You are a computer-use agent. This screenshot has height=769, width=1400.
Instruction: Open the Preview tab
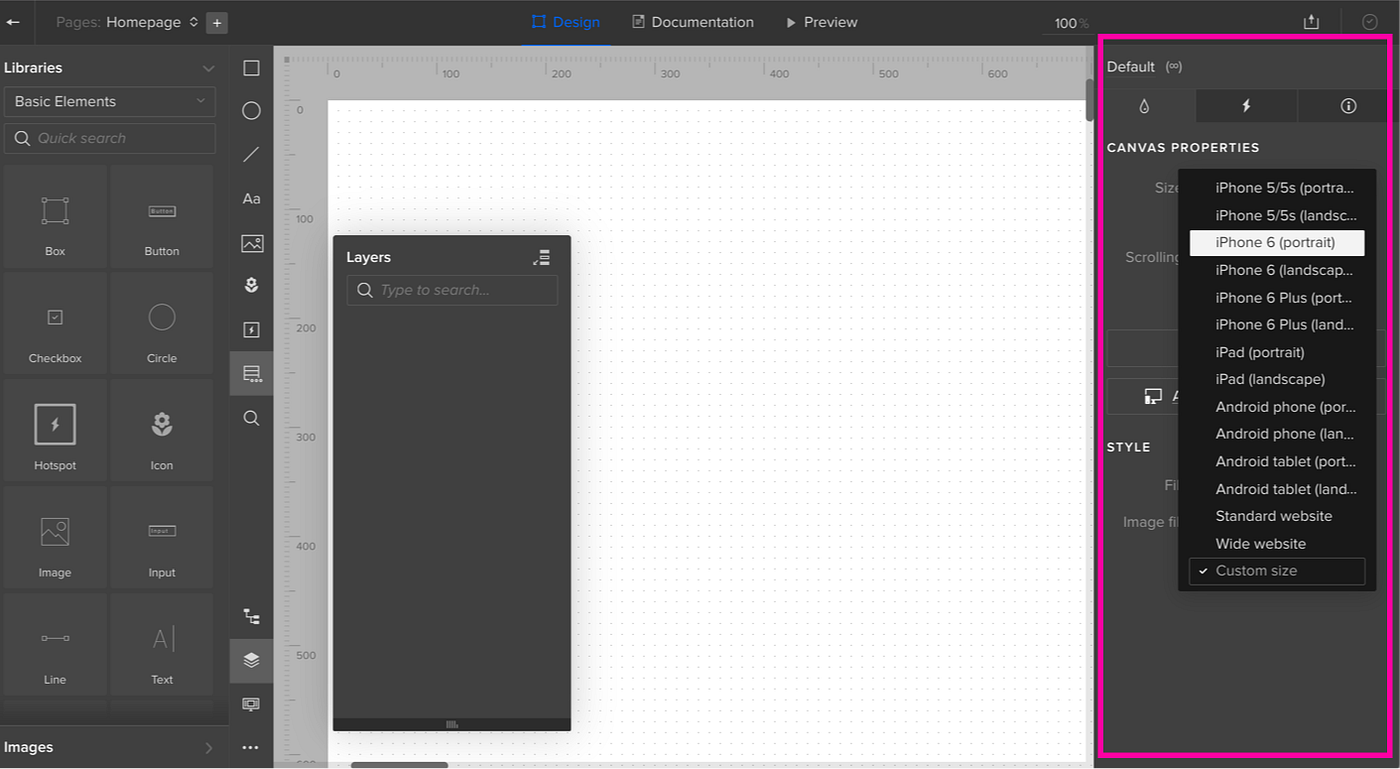click(x=821, y=22)
